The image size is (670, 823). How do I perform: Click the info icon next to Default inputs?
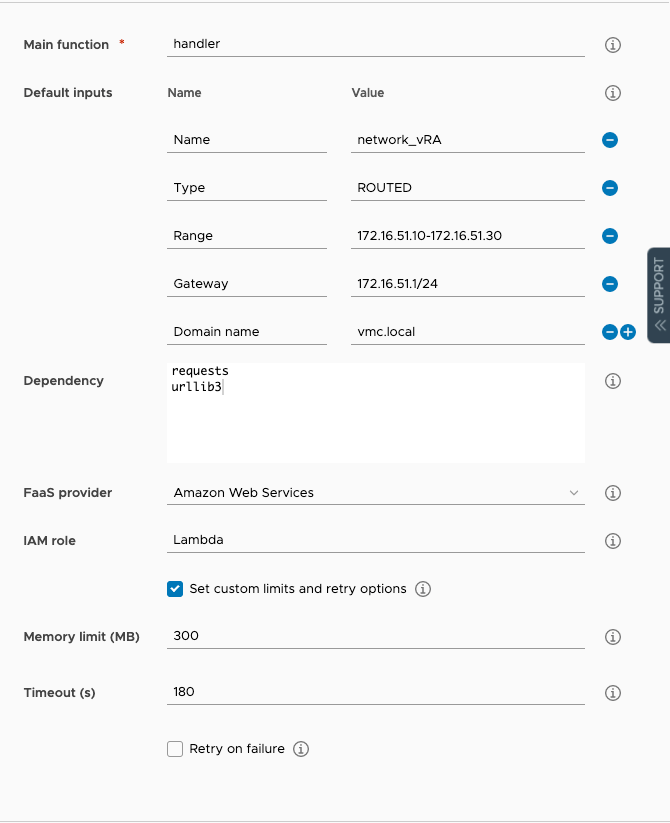(613, 93)
